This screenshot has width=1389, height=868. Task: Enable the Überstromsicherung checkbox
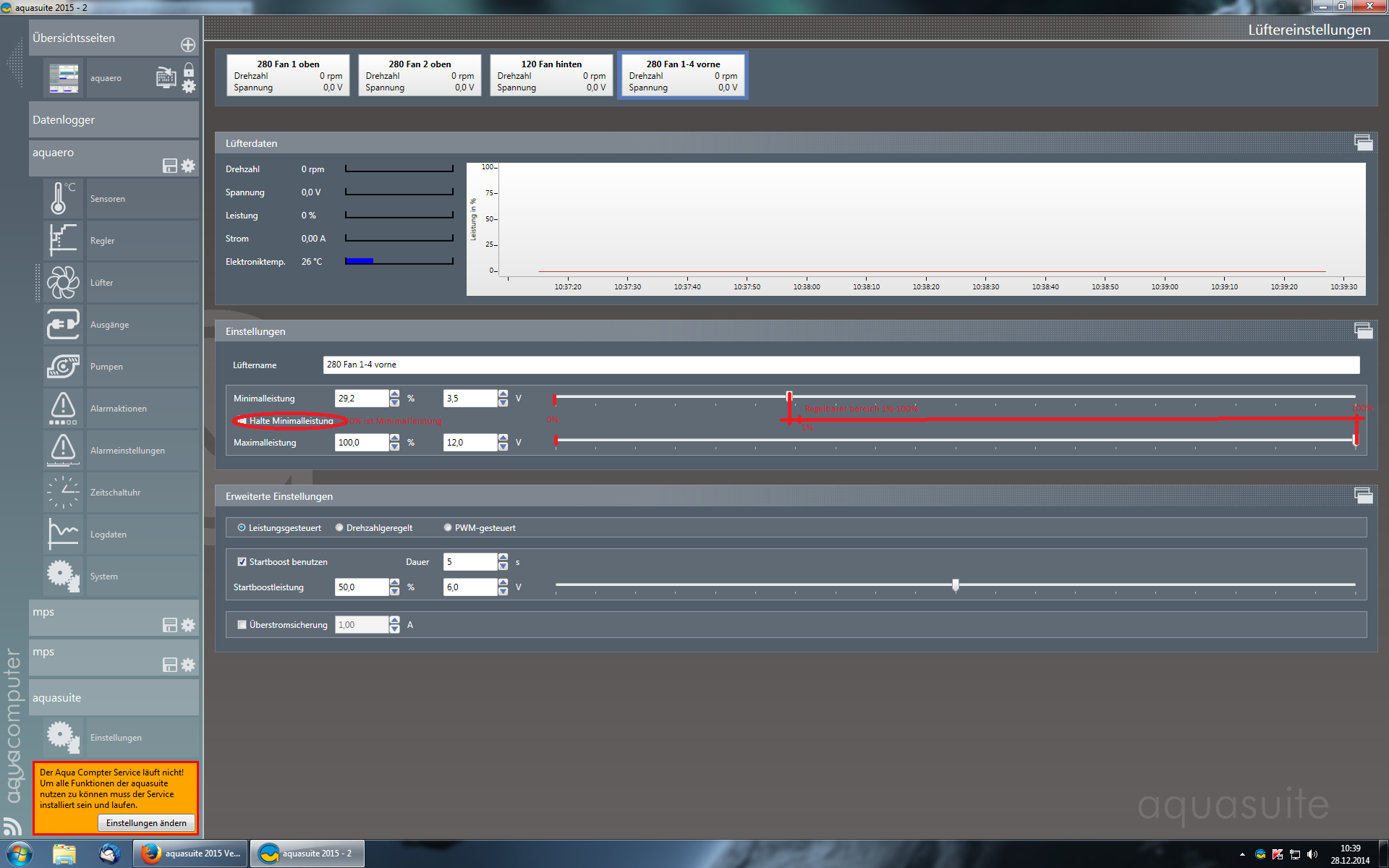coord(242,625)
